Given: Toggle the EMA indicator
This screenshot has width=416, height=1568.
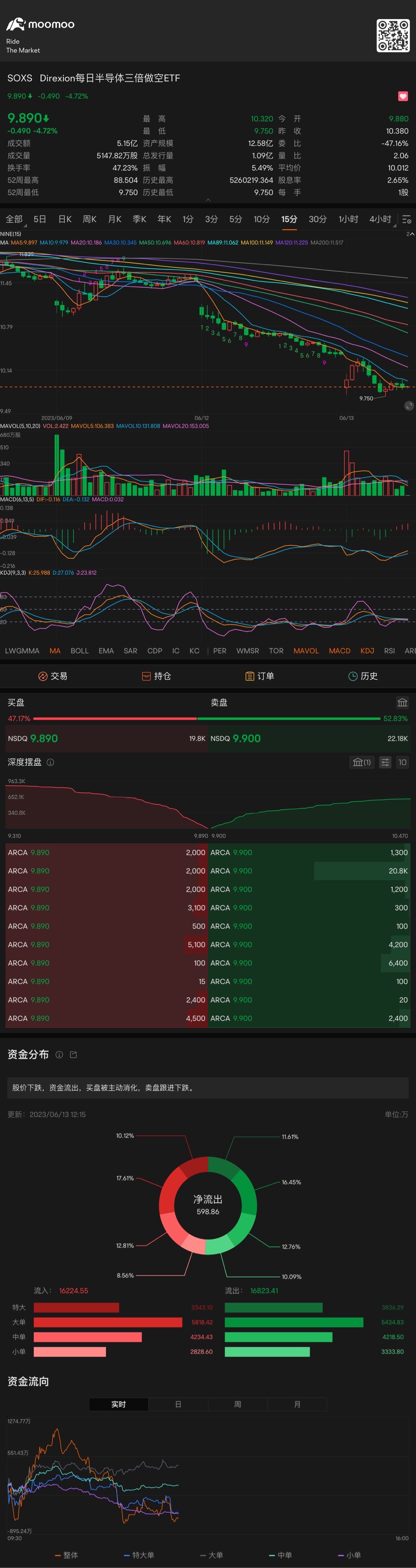Looking at the screenshot, I should point(106,651).
